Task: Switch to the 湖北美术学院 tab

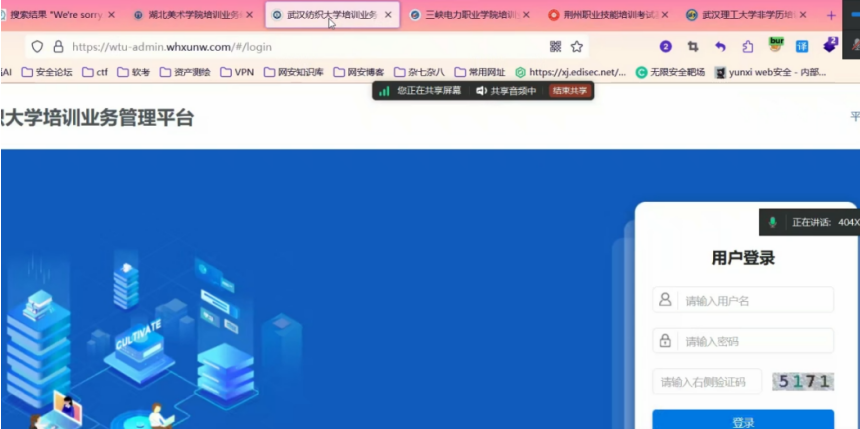Action: click(x=188, y=15)
